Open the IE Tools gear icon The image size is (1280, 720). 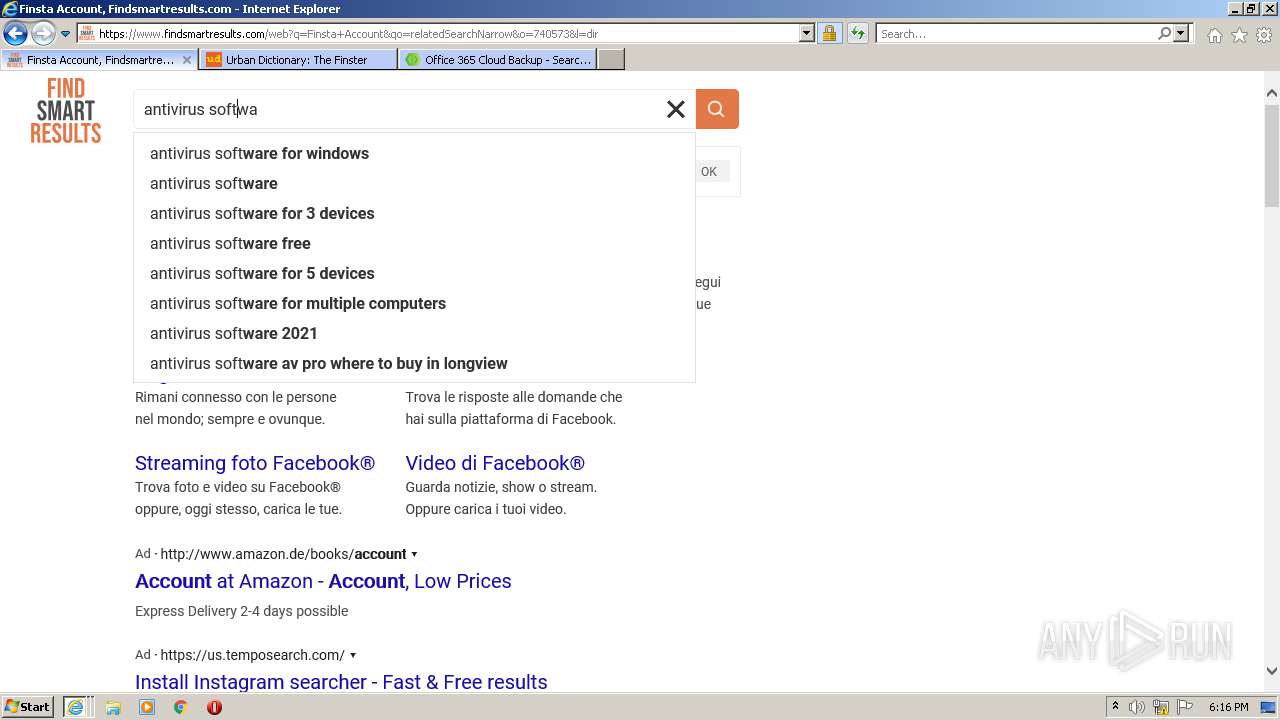1264,35
